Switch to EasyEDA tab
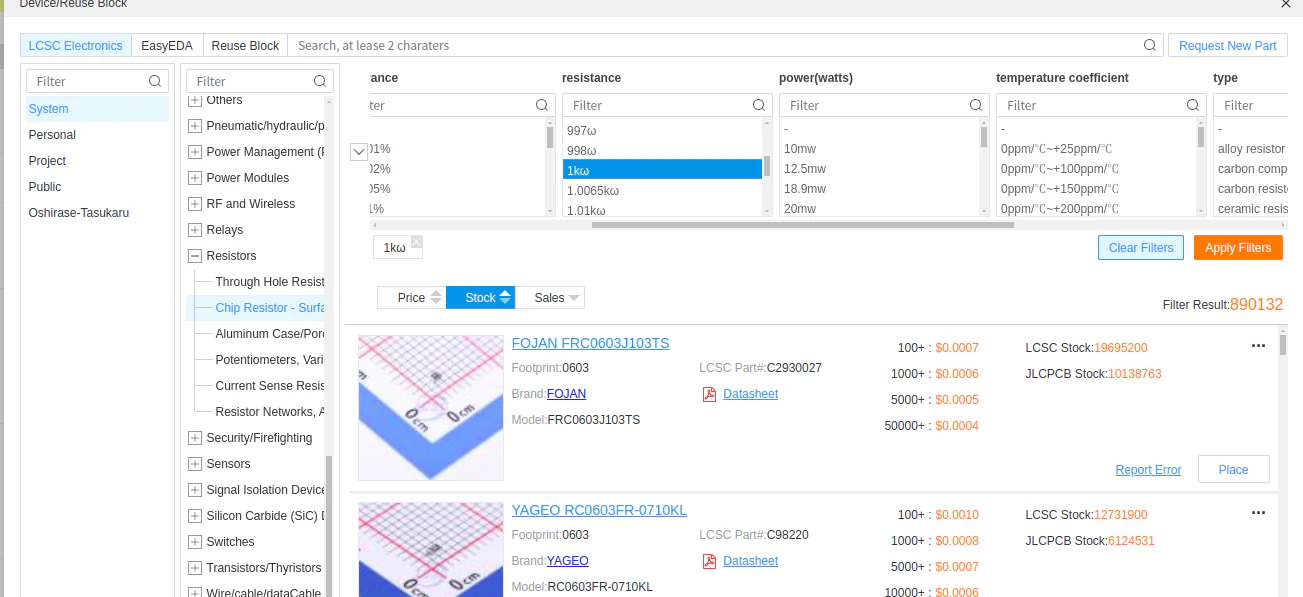The image size is (1303, 597). 167,45
